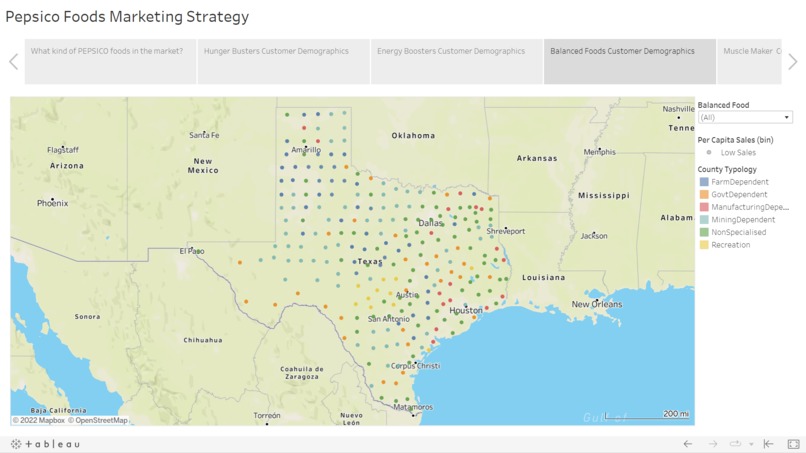Select the Low Sales legend marker
The image size is (806, 453).
click(709, 152)
